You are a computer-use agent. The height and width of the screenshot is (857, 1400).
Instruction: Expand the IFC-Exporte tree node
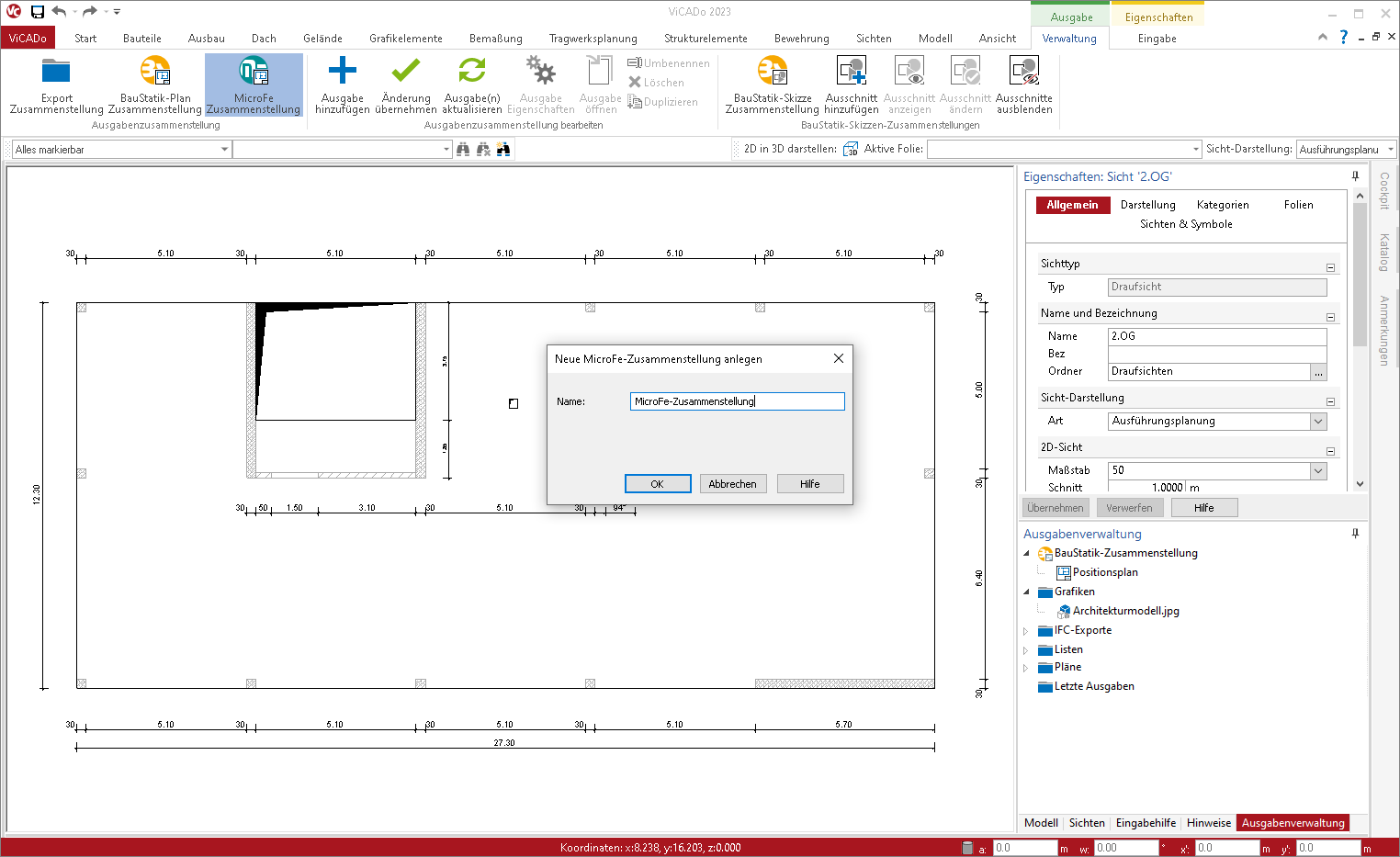pos(1027,631)
